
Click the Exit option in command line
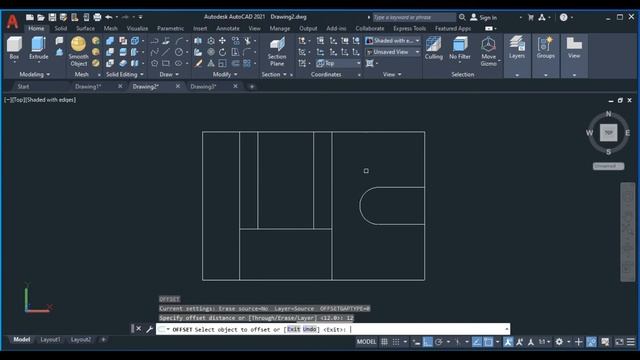point(294,329)
